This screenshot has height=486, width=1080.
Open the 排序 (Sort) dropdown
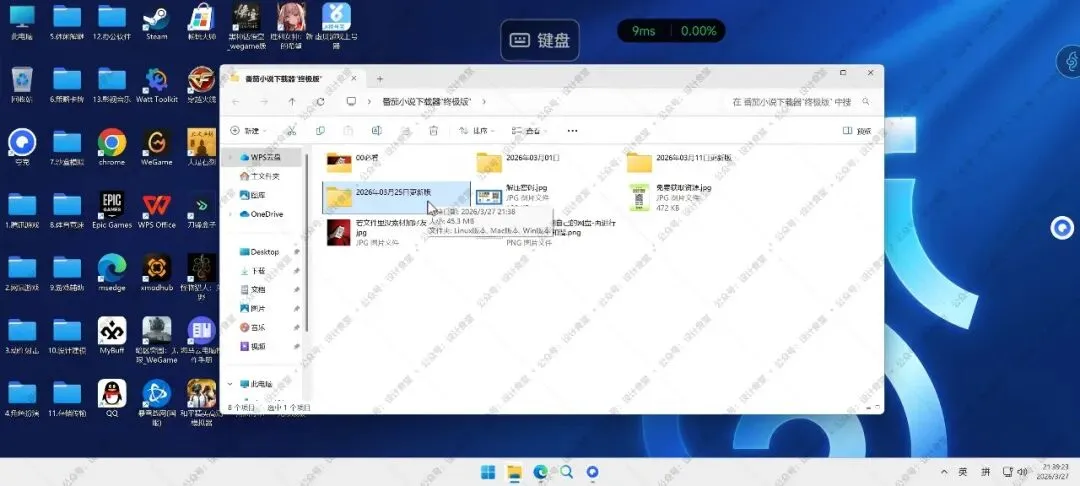477,131
